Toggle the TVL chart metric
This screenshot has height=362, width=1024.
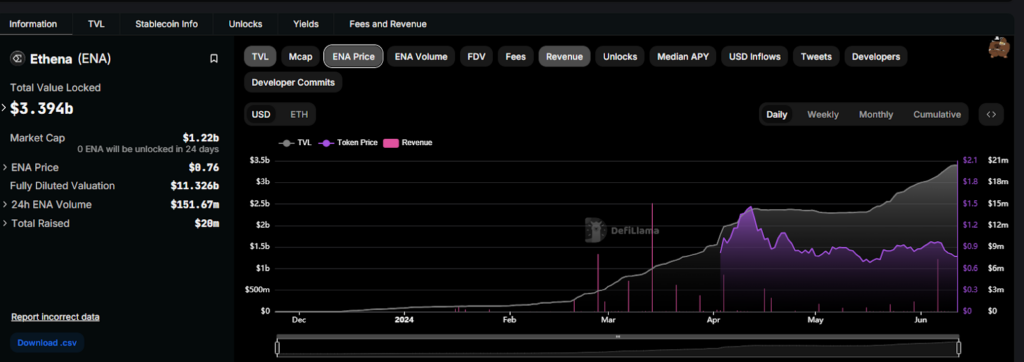point(260,57)
